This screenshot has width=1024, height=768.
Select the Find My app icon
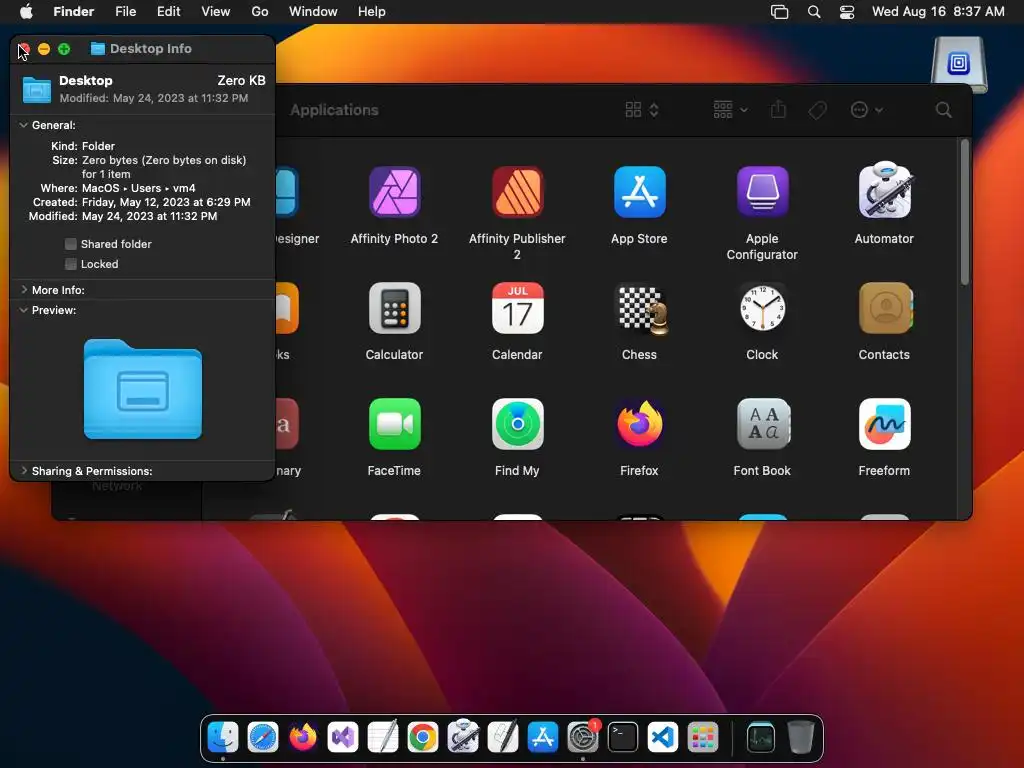point(517,424)
